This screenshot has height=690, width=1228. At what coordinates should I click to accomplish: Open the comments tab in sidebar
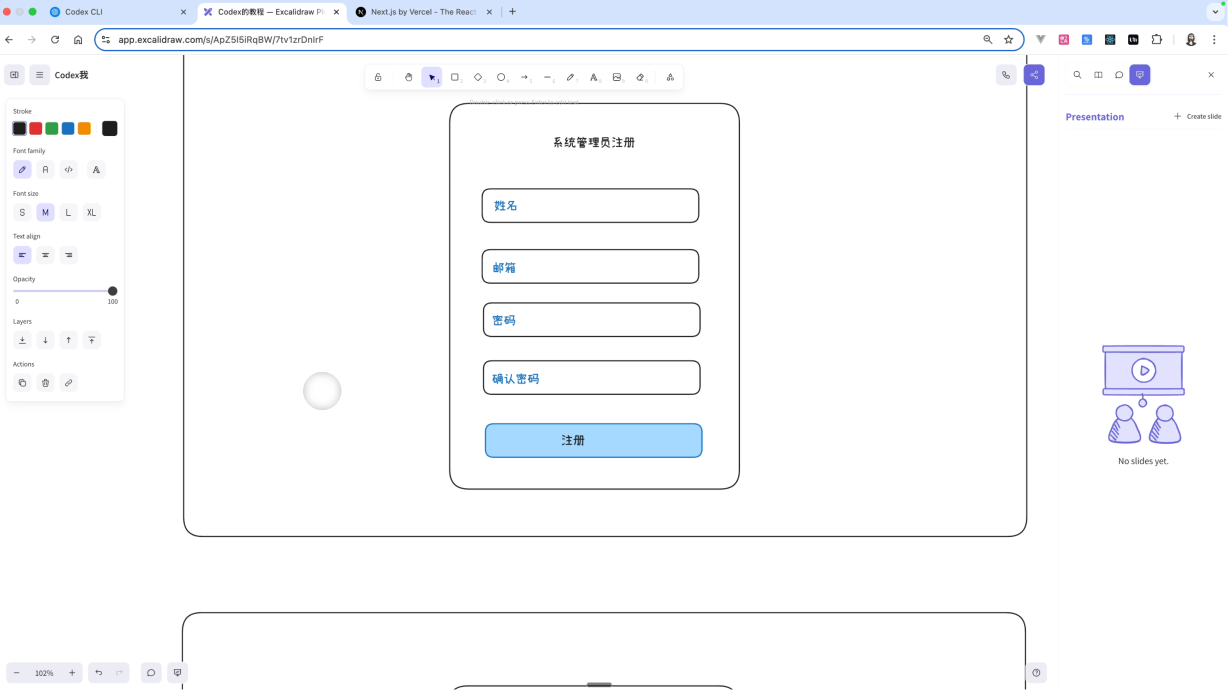click(1119, 75)
